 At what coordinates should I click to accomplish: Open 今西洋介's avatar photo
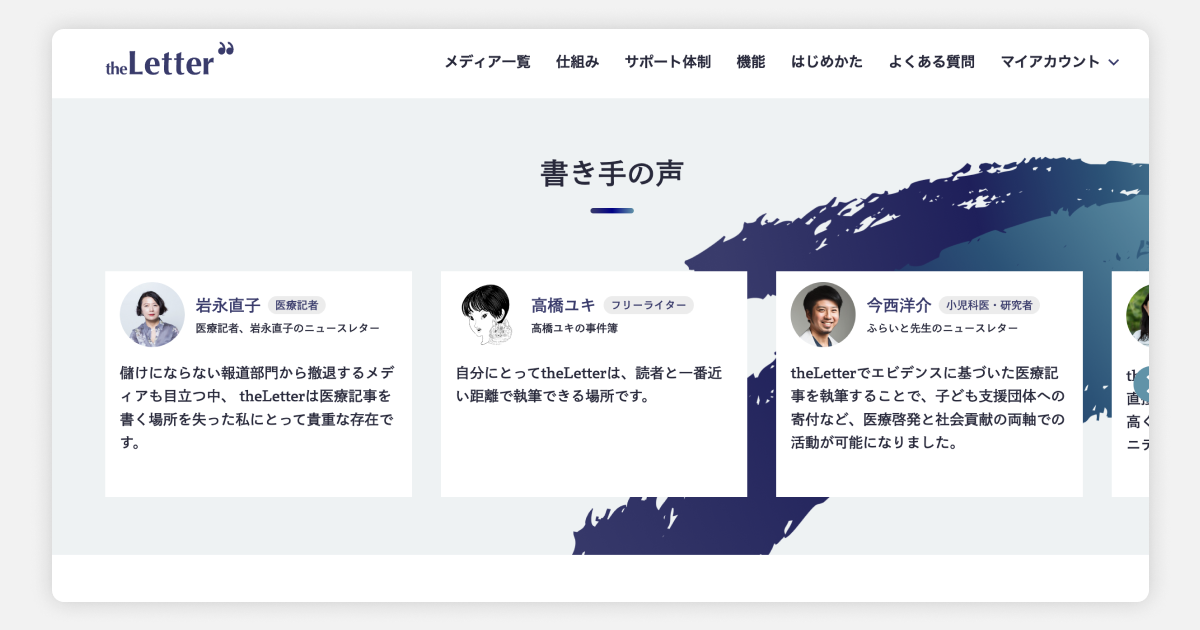(823, 315)
